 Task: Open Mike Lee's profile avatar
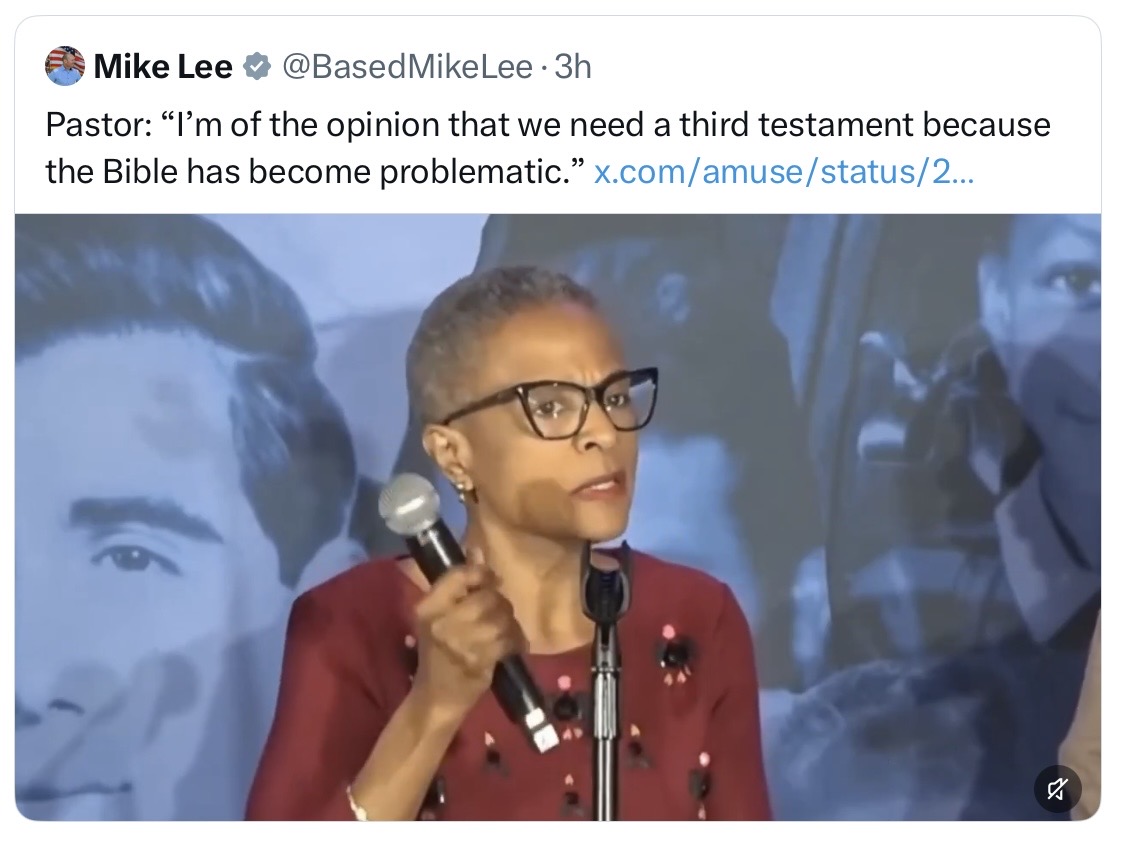[x=65, y=67]
